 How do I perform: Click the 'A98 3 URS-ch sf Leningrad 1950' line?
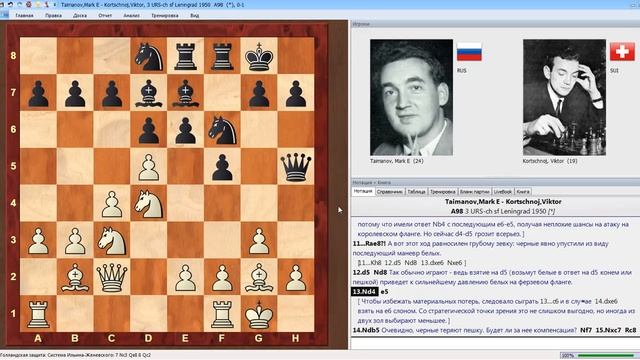click(x=503, y=211)
